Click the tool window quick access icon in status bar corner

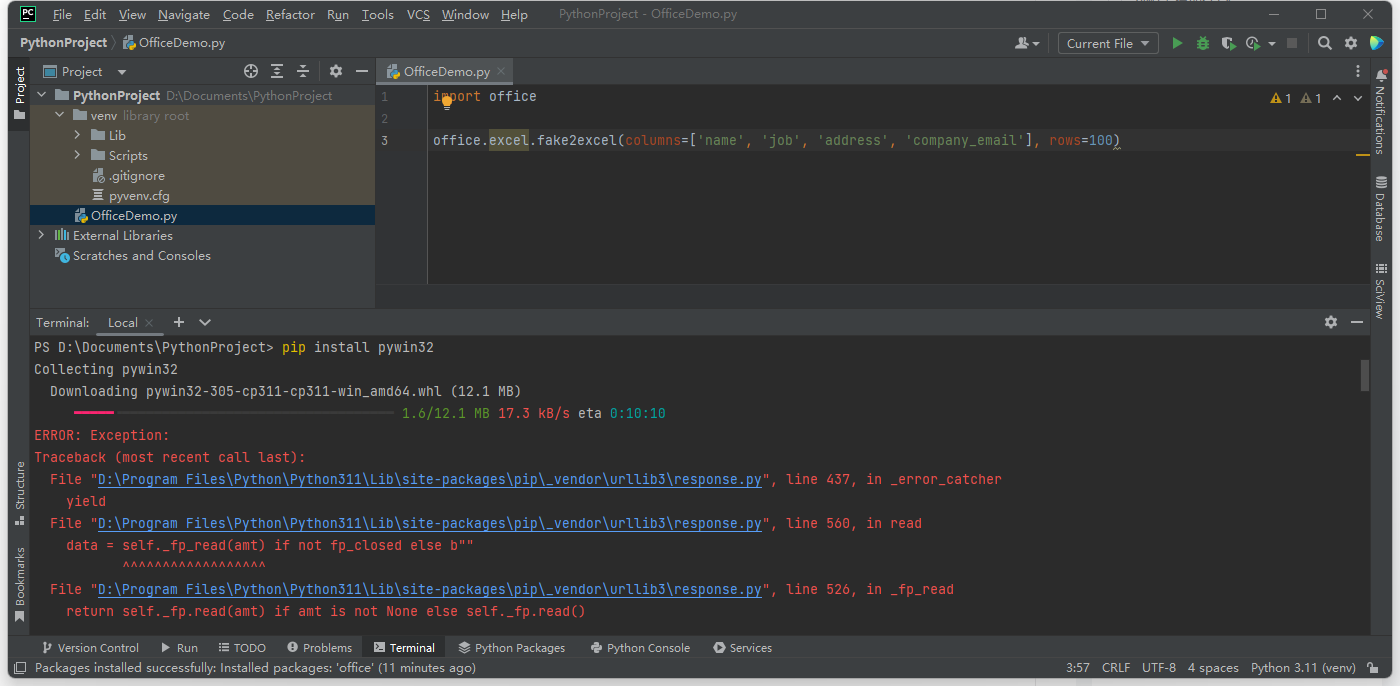(x=18, y=668)
